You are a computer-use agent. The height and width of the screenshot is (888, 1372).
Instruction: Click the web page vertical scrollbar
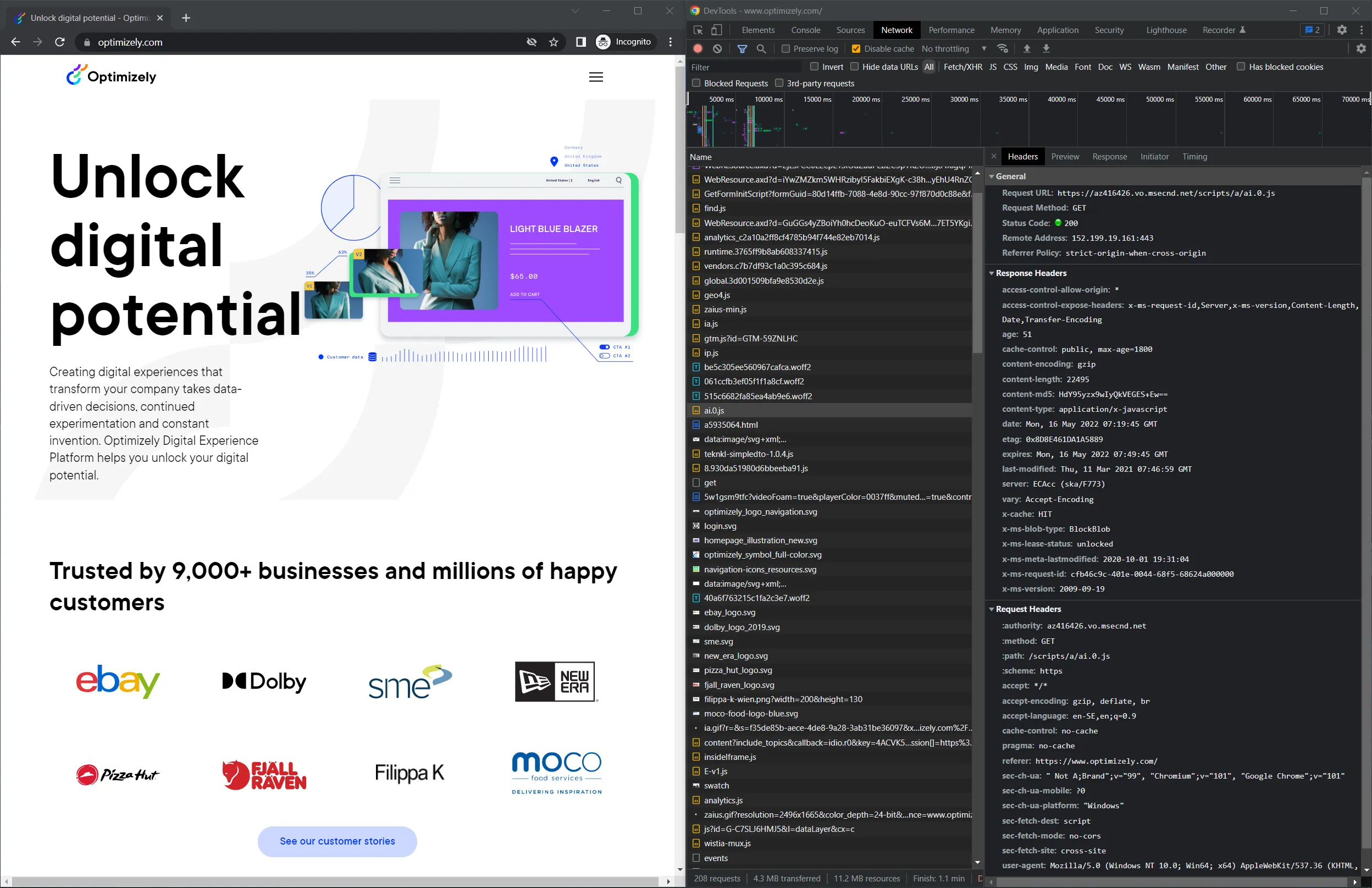tap(681, 151)
